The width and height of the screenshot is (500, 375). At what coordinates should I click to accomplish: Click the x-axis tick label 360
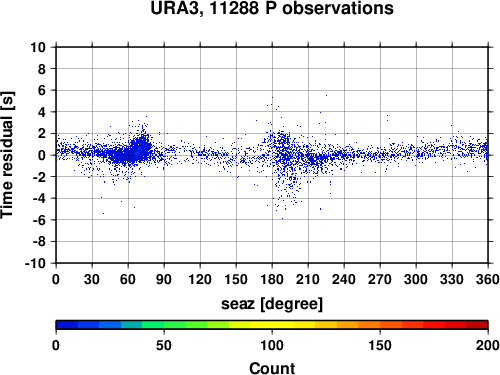tap(488, 279)
